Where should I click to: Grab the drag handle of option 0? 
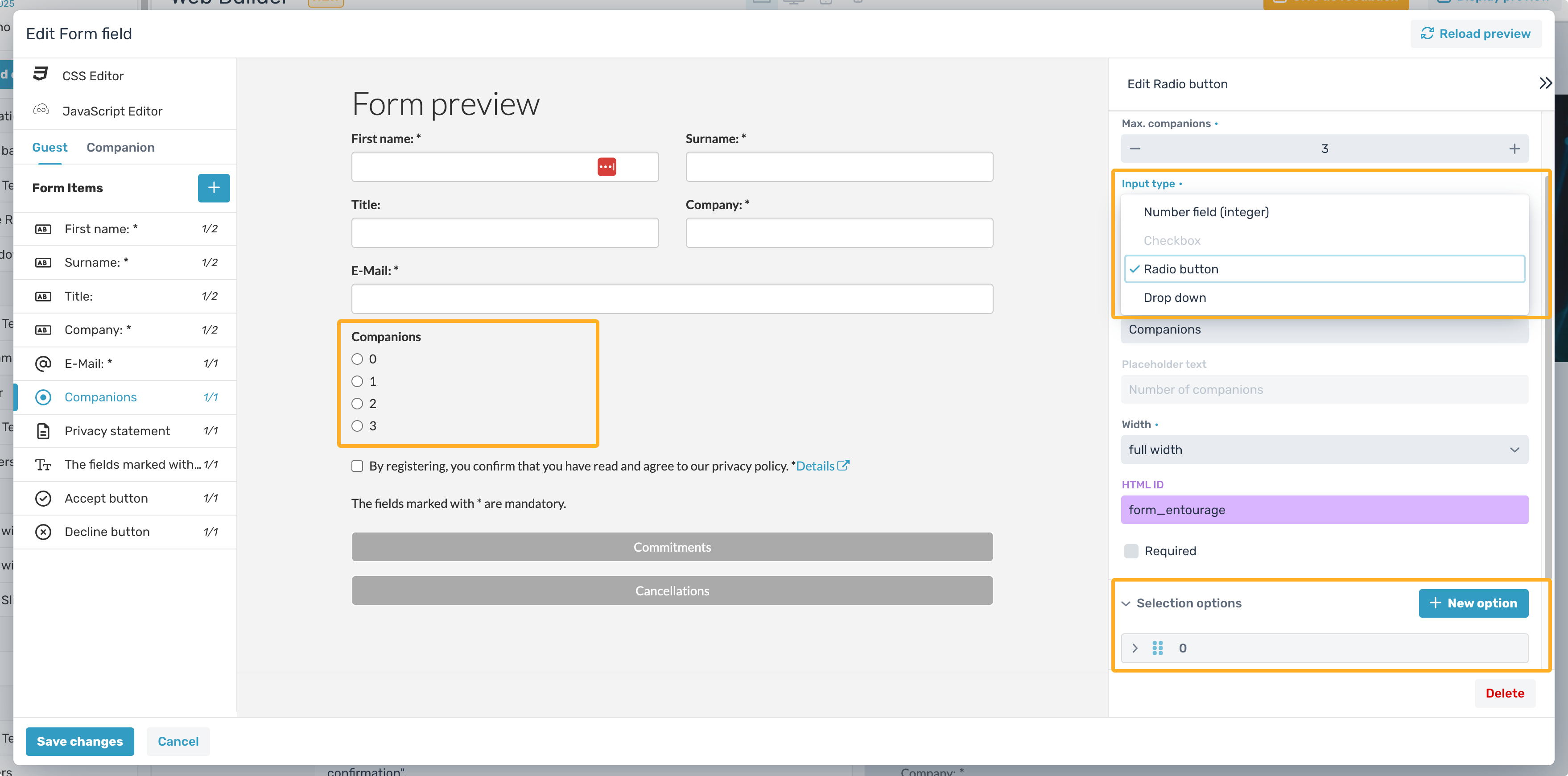[x=1157, y=648]
